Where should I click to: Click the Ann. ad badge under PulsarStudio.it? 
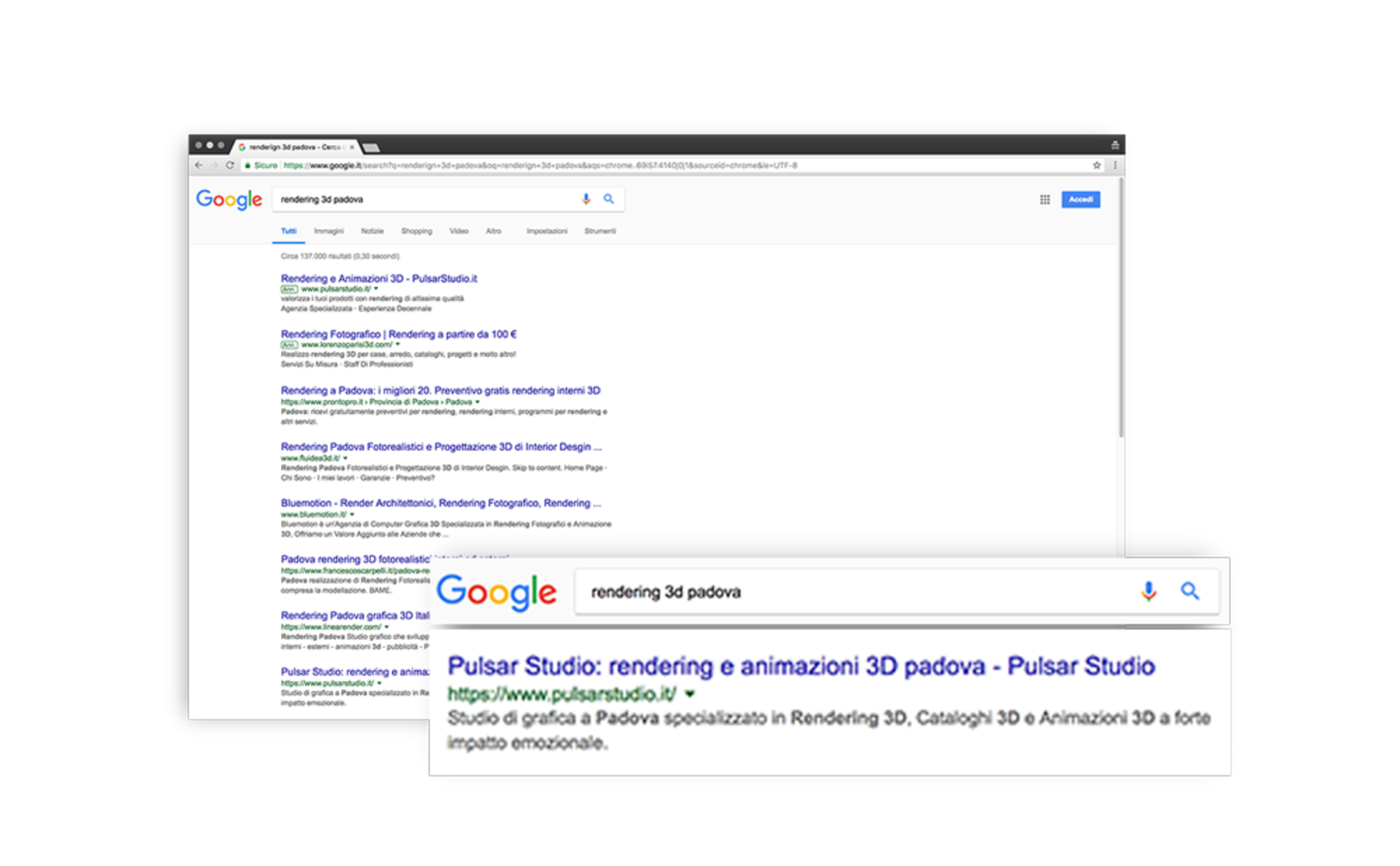(289, 289)
